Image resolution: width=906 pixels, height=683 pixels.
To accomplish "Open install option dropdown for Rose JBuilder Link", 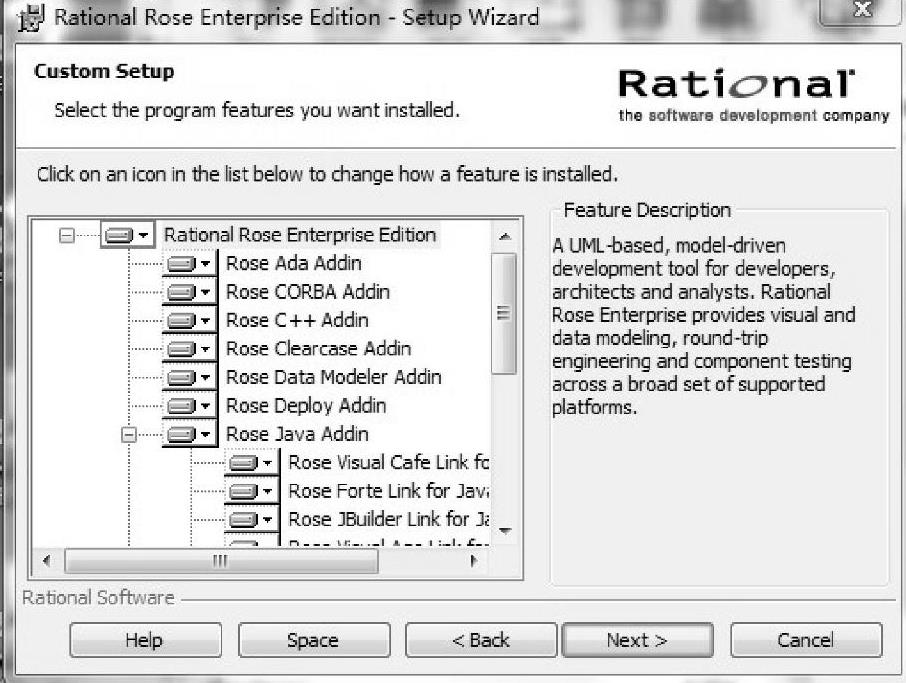I will (252, 519).
